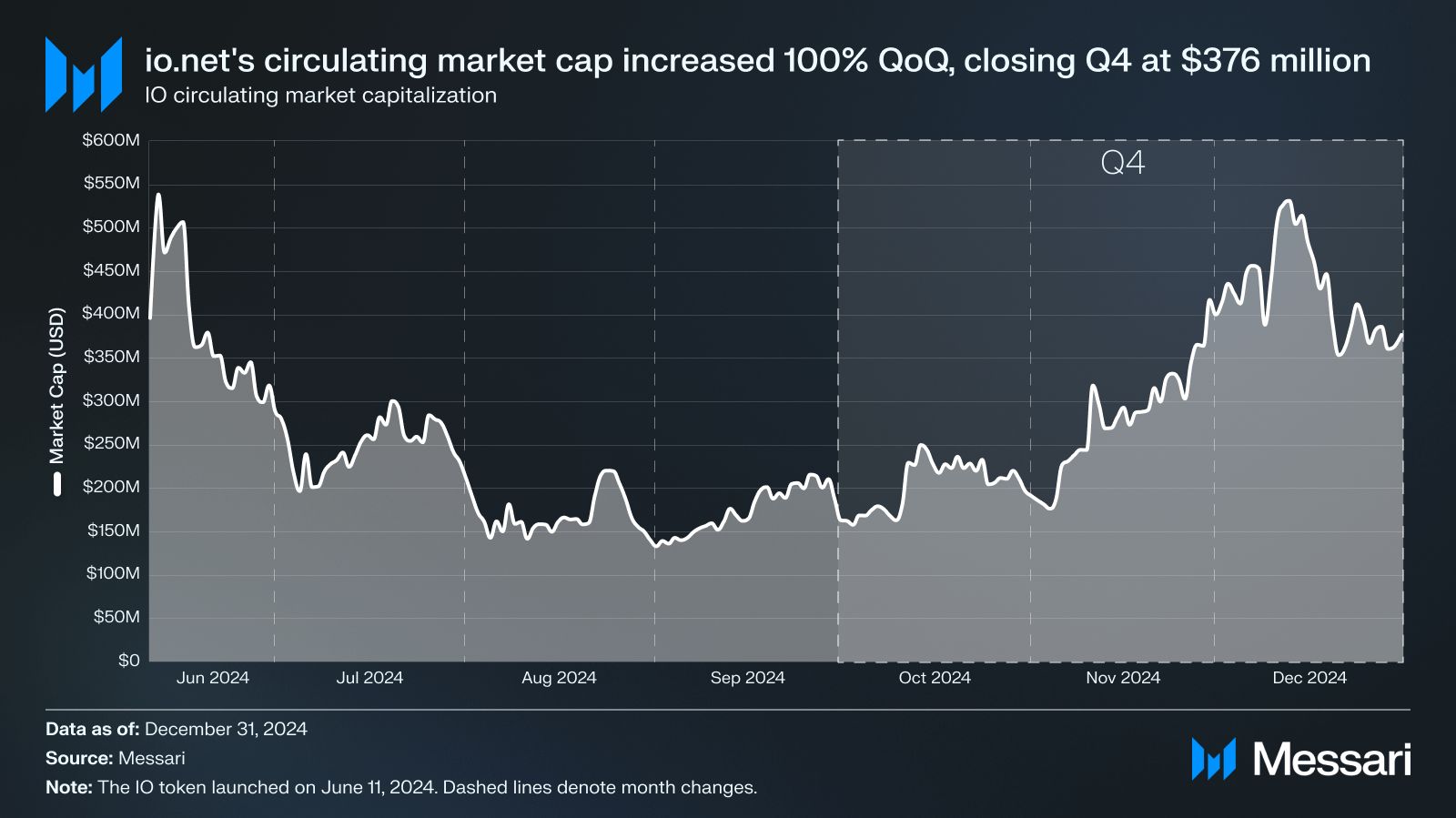Click the Market Cap (USD) axis title
Screen dimensions: 1456x818
pyautogui.click(x=57, y=386)
